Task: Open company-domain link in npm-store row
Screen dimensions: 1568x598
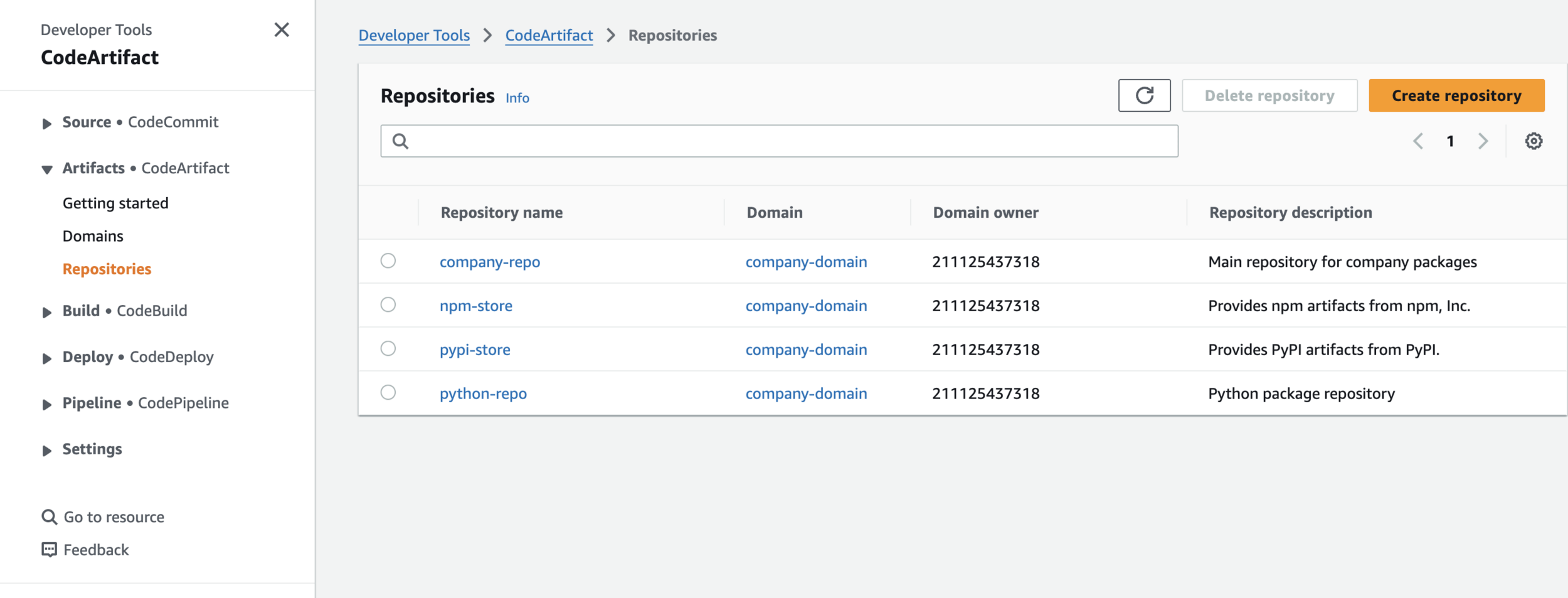Action: (806, 306)
